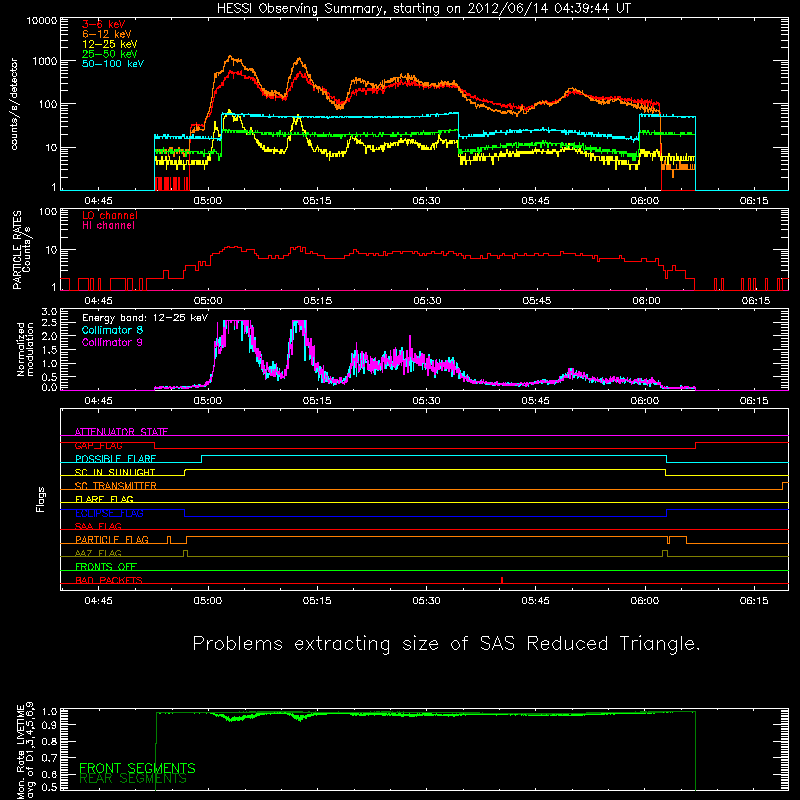Click the PARTICLE RATES axis label

[22, 249]
